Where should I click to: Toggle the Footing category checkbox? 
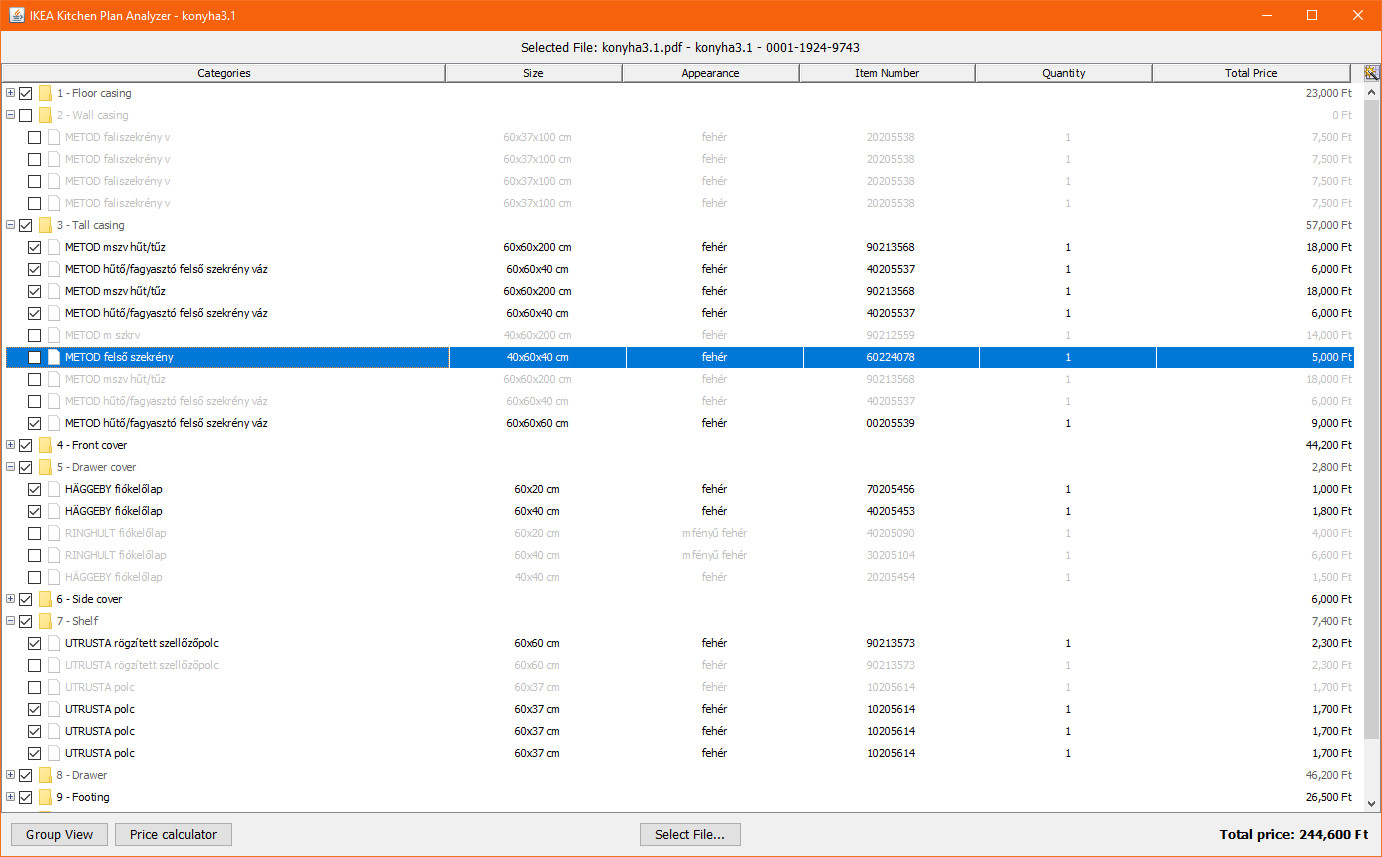[x=26, y=797]
